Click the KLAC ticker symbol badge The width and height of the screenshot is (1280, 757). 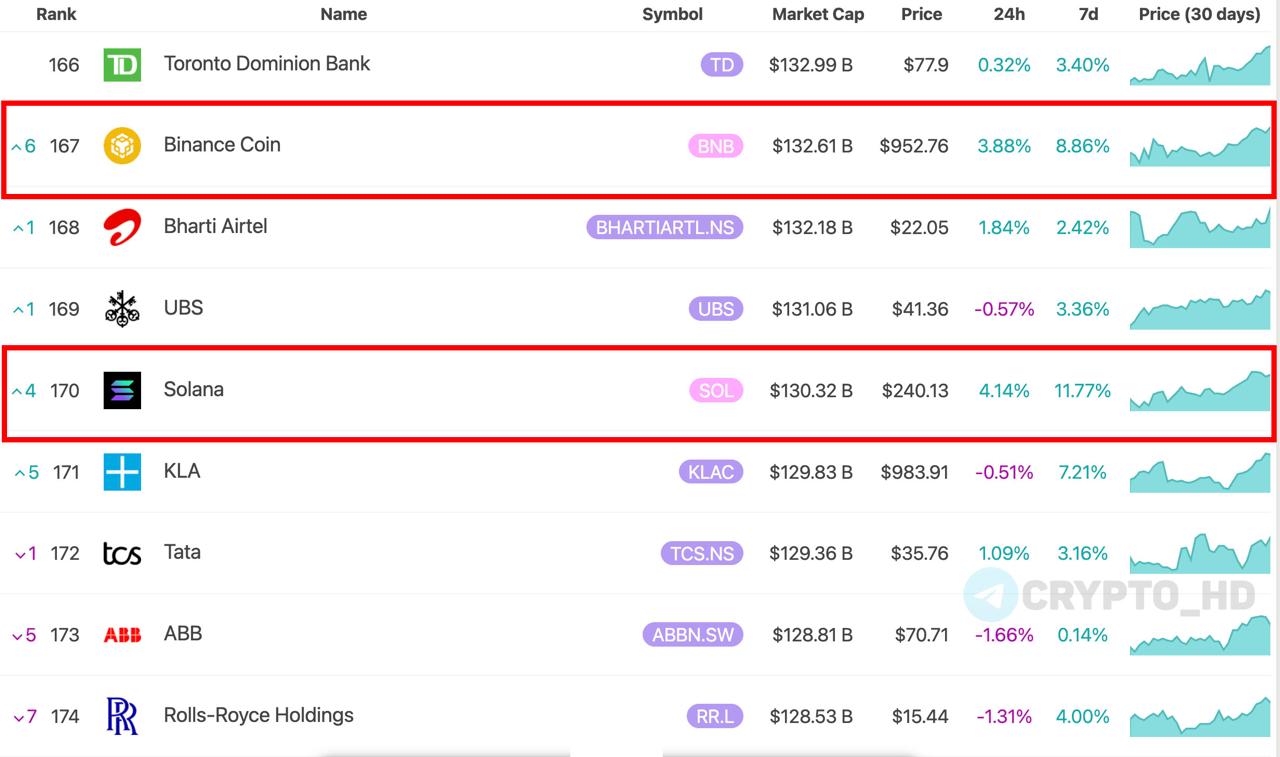click(x=711, y=472)
